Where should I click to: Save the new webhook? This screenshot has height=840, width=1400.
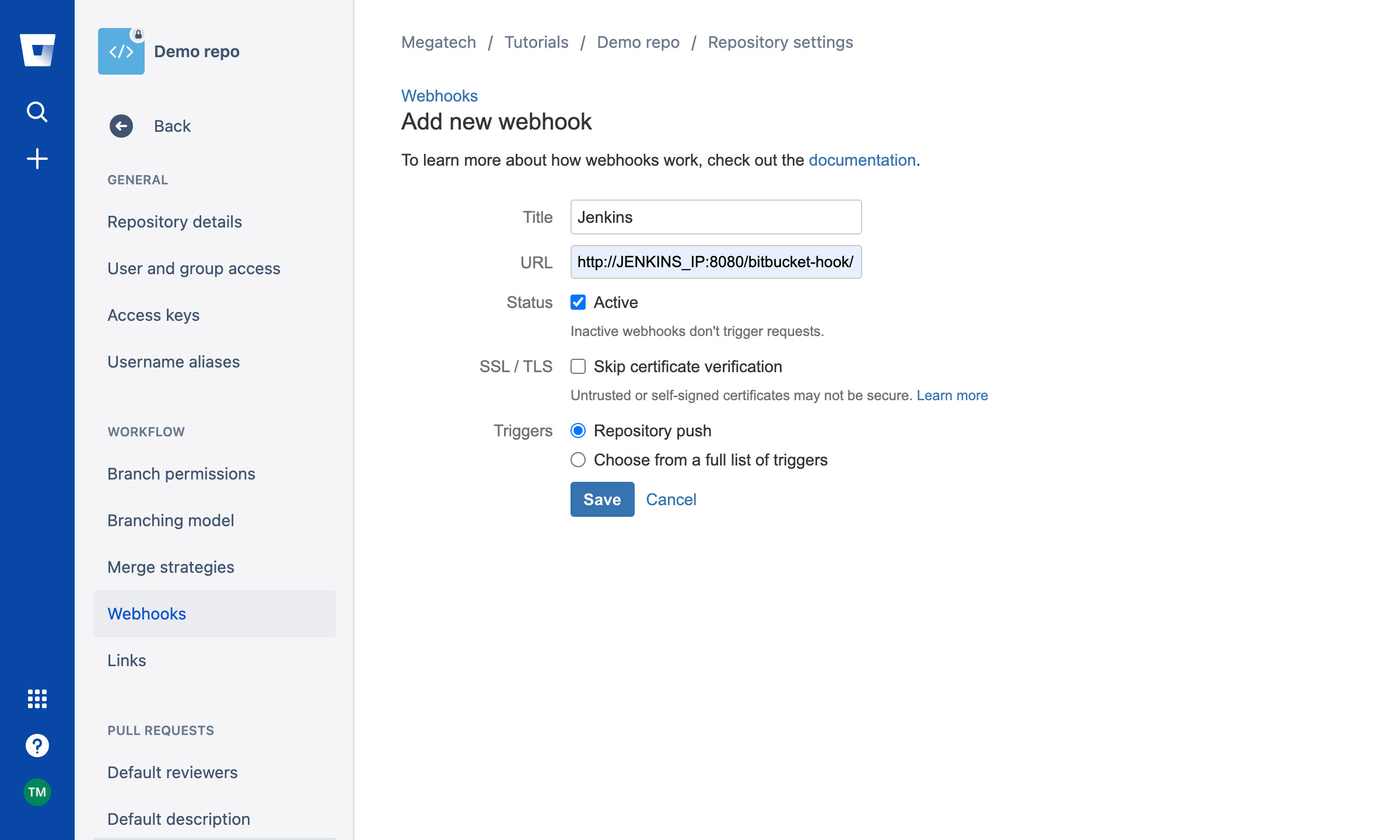pyautogui.click(x=602, y=499)
